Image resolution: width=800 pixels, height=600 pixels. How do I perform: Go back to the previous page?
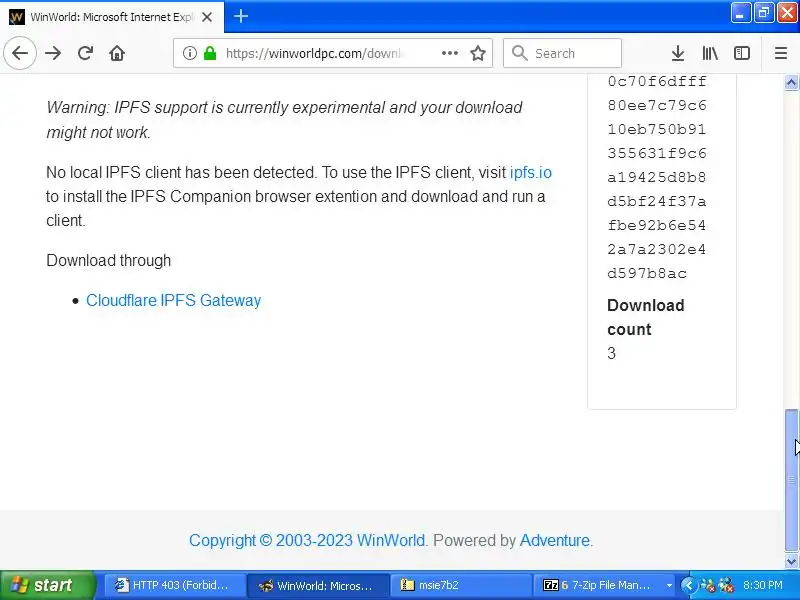[20, 53]
